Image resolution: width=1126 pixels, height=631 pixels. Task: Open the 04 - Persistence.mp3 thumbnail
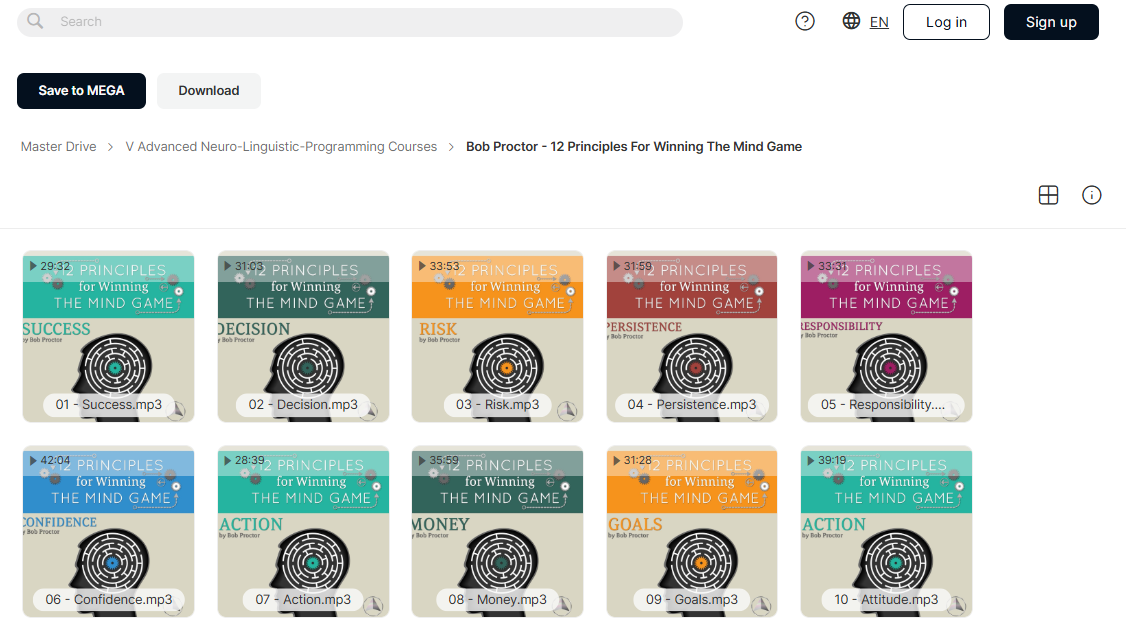[x=692, y=337]
